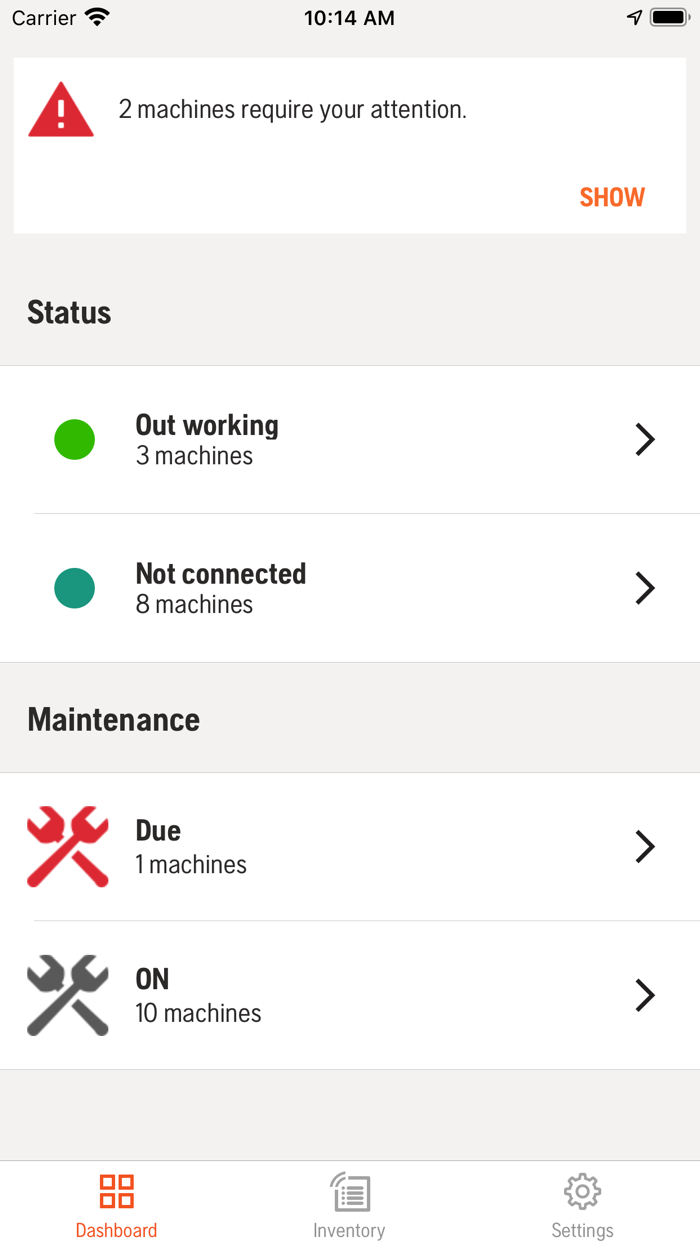
Task: Open the Settings gear icon
Action: tap(582, 1191)
